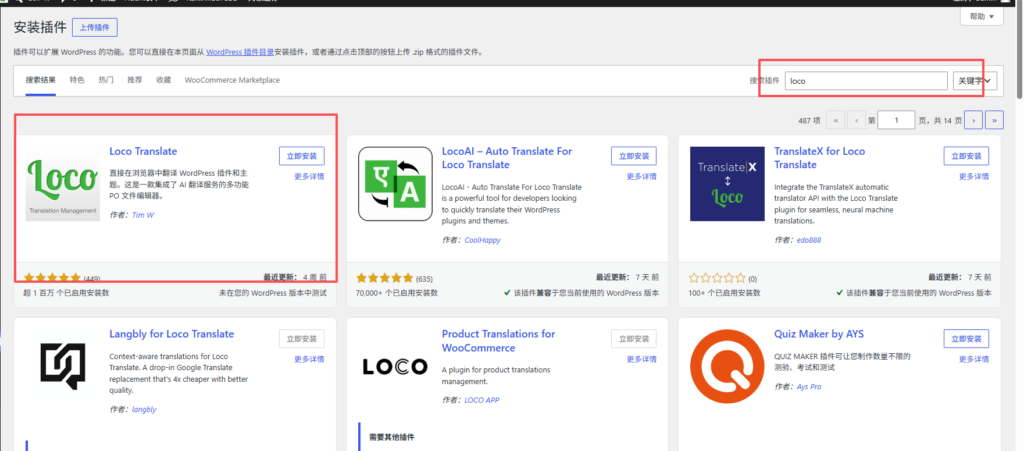This screenshot has width=1024, height=451.
Task: Click the TranslateX empty star rating
Action: coord(717,278)
